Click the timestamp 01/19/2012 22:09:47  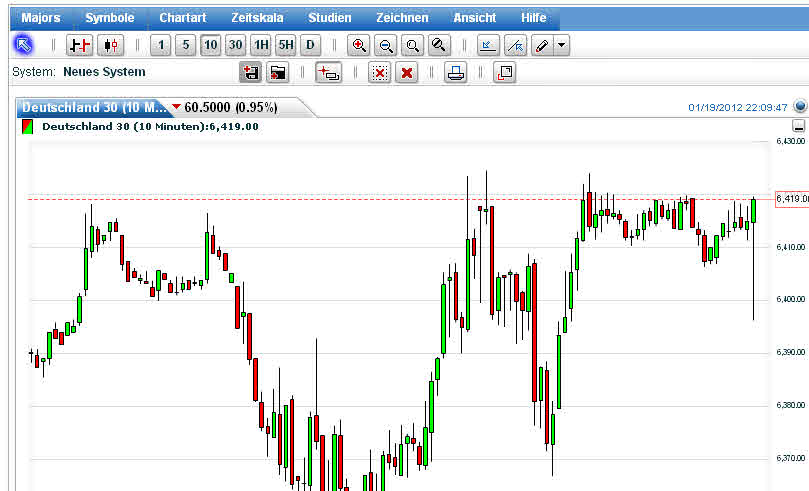738,107
